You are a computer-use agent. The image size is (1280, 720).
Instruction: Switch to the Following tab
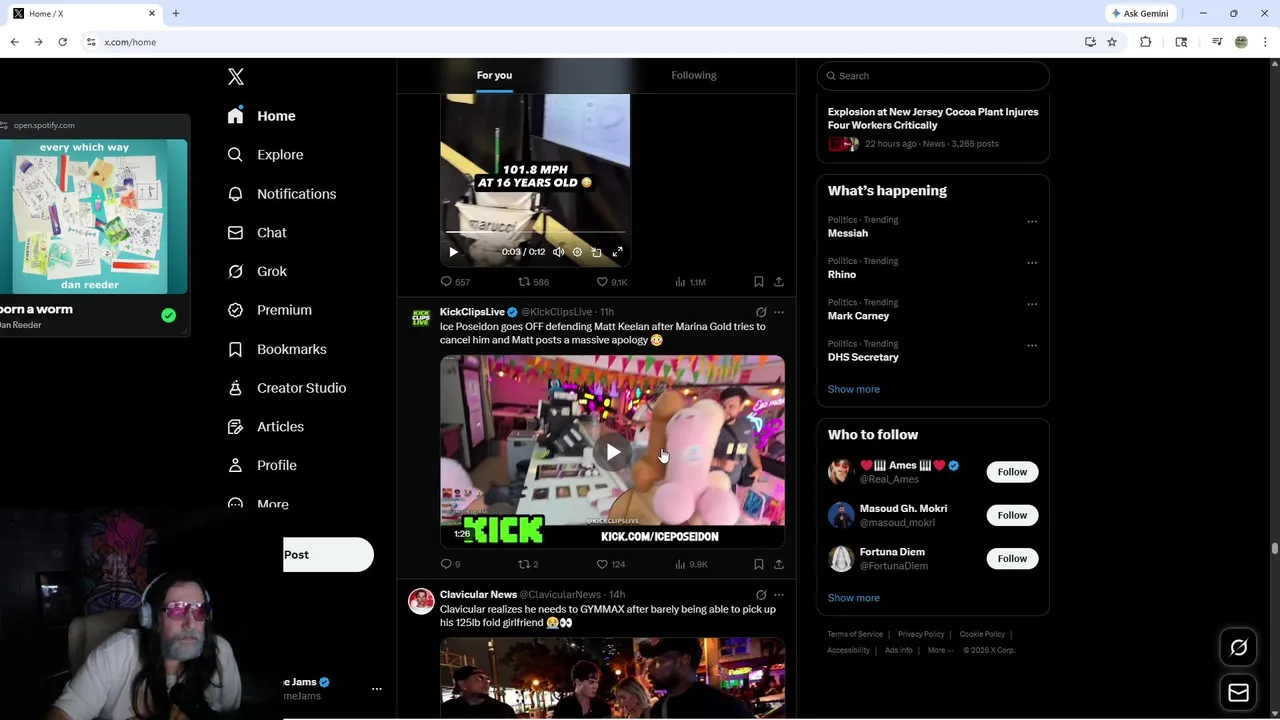coord(694,75)
